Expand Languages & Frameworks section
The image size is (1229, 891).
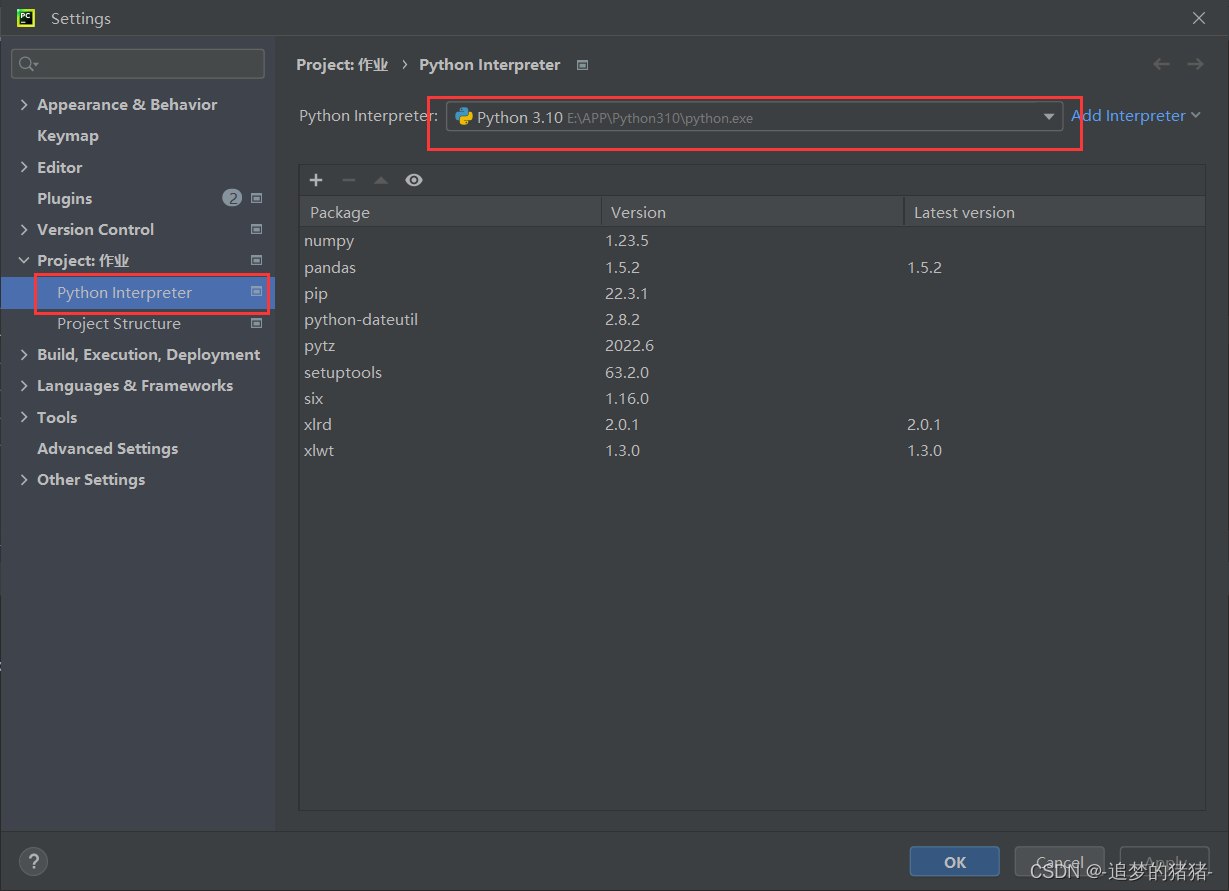pyautogui.click(x=24, y=385)
